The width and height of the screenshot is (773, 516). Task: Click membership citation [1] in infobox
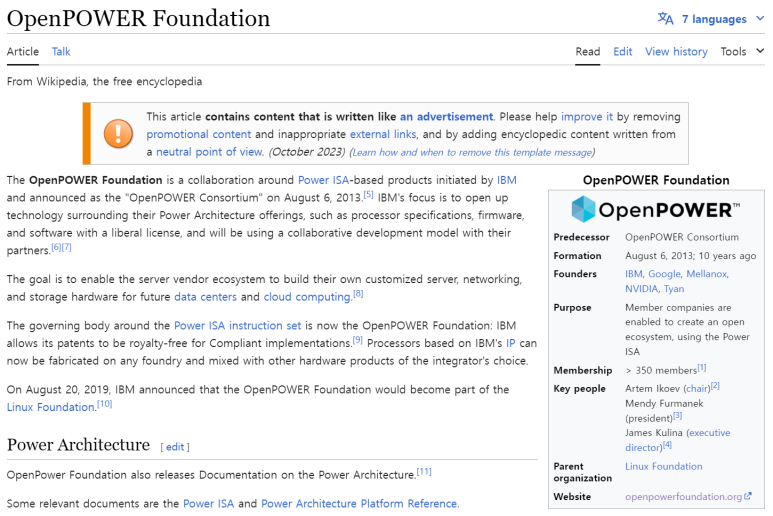point(702,368)
